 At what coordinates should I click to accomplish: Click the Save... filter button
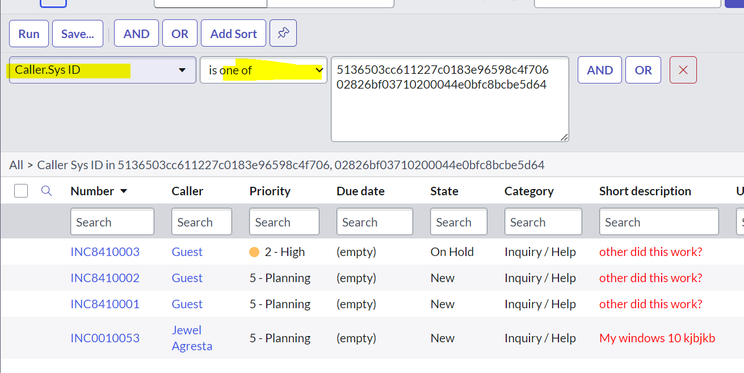(x=78, y=34)
